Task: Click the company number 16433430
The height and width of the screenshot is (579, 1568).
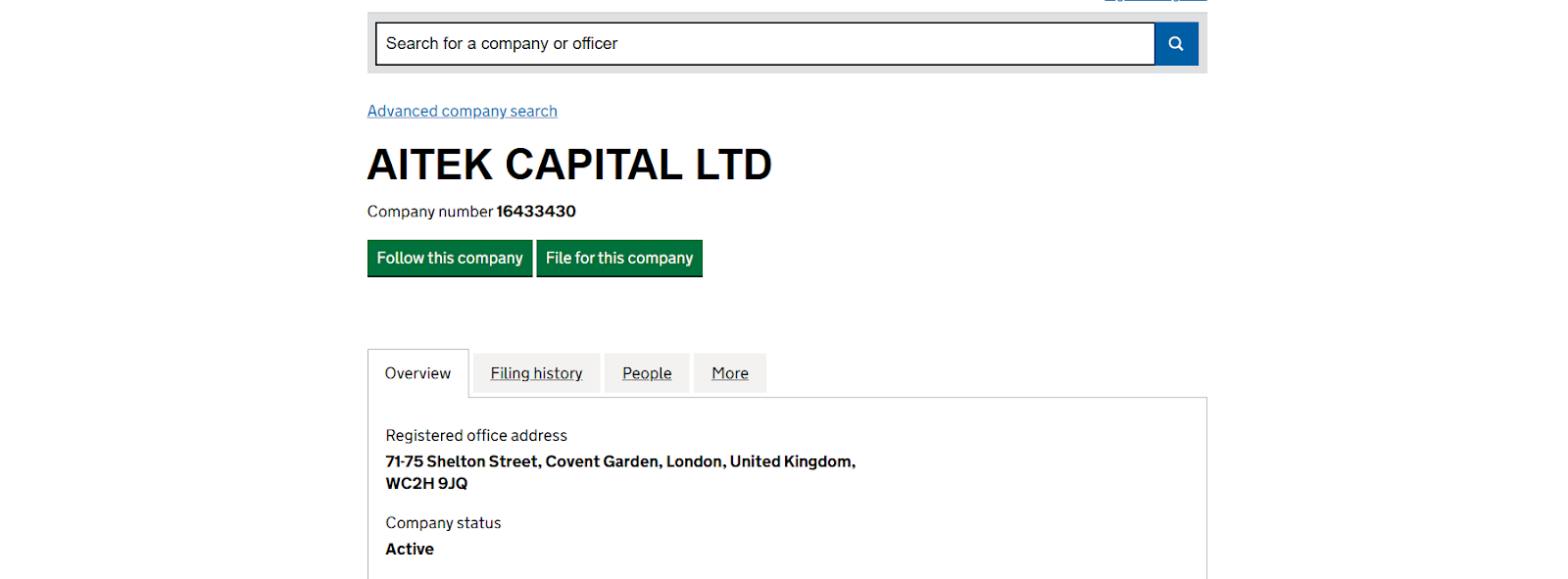Action: pos(536,212)
